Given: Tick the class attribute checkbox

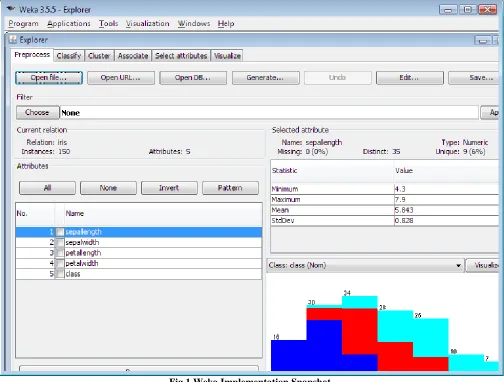Looking at the screenshot, I should point(60,274).
